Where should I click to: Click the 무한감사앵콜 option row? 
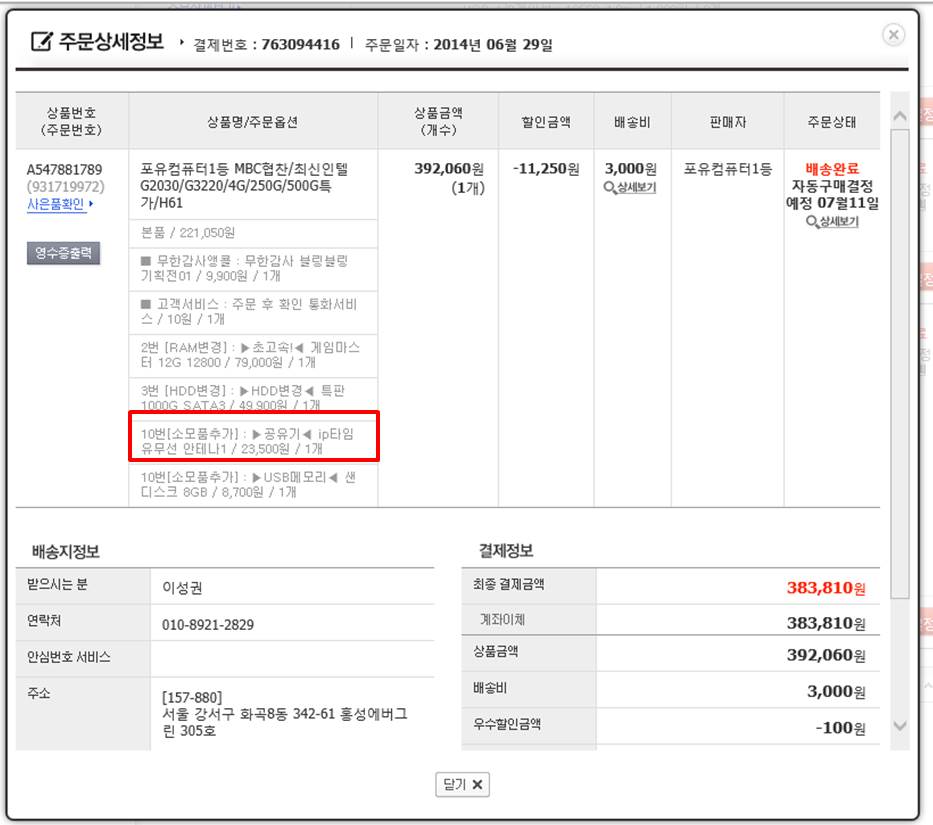[253, 268]
